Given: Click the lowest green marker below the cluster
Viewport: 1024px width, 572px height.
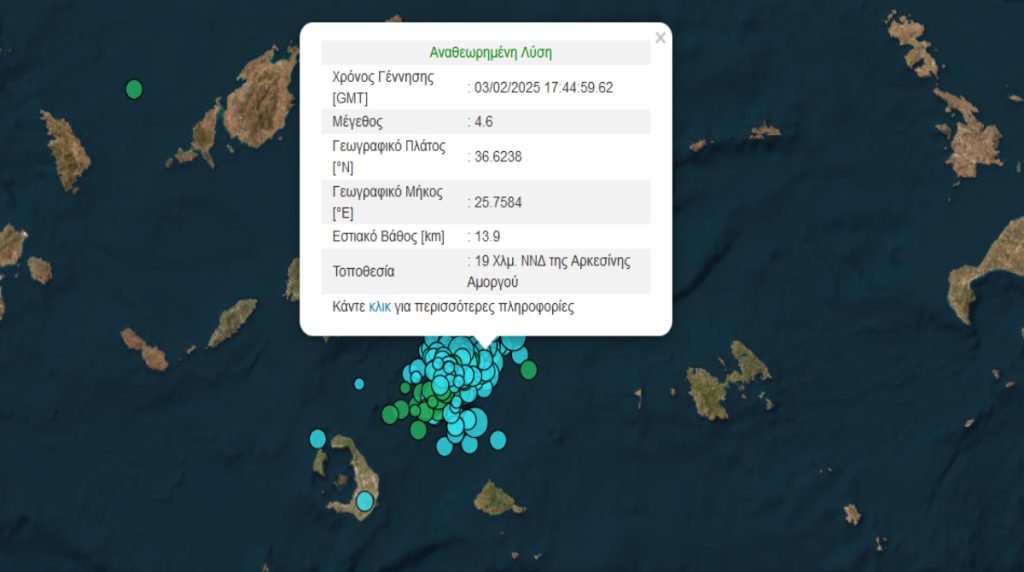Looking at the screenshot, I should [418, 430].
